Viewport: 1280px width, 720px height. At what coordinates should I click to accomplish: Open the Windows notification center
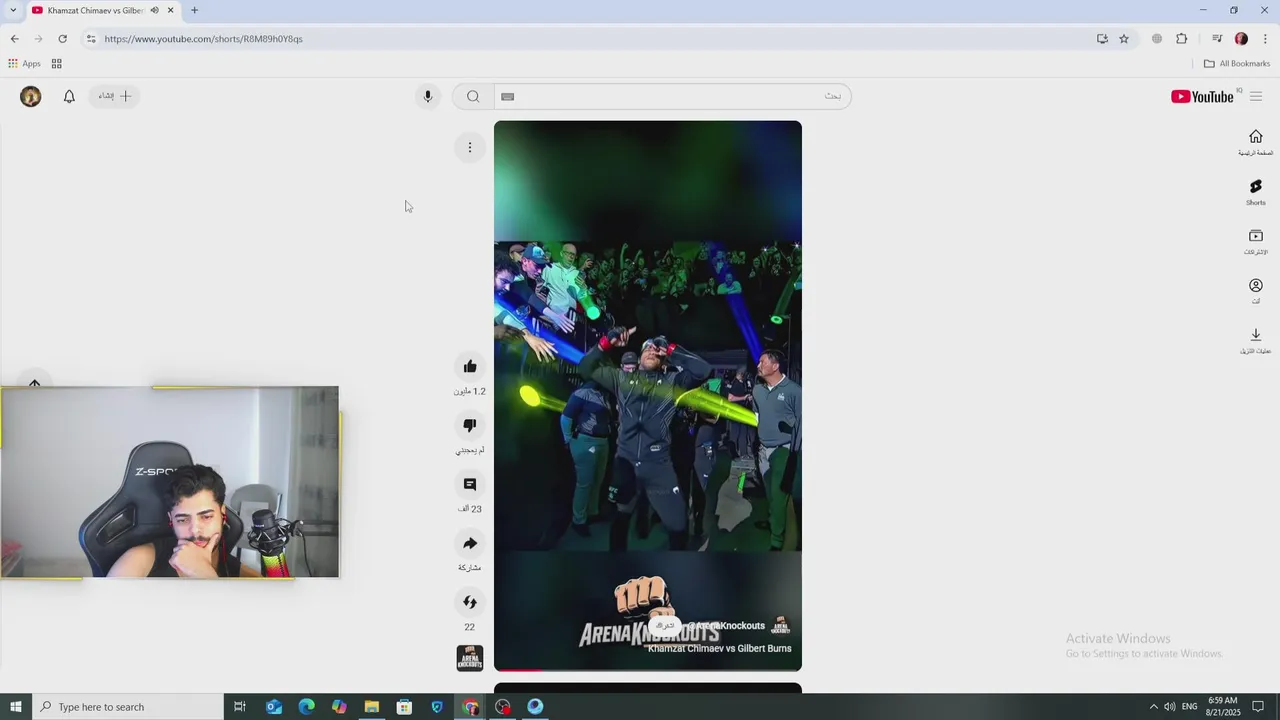(1259, 707)
